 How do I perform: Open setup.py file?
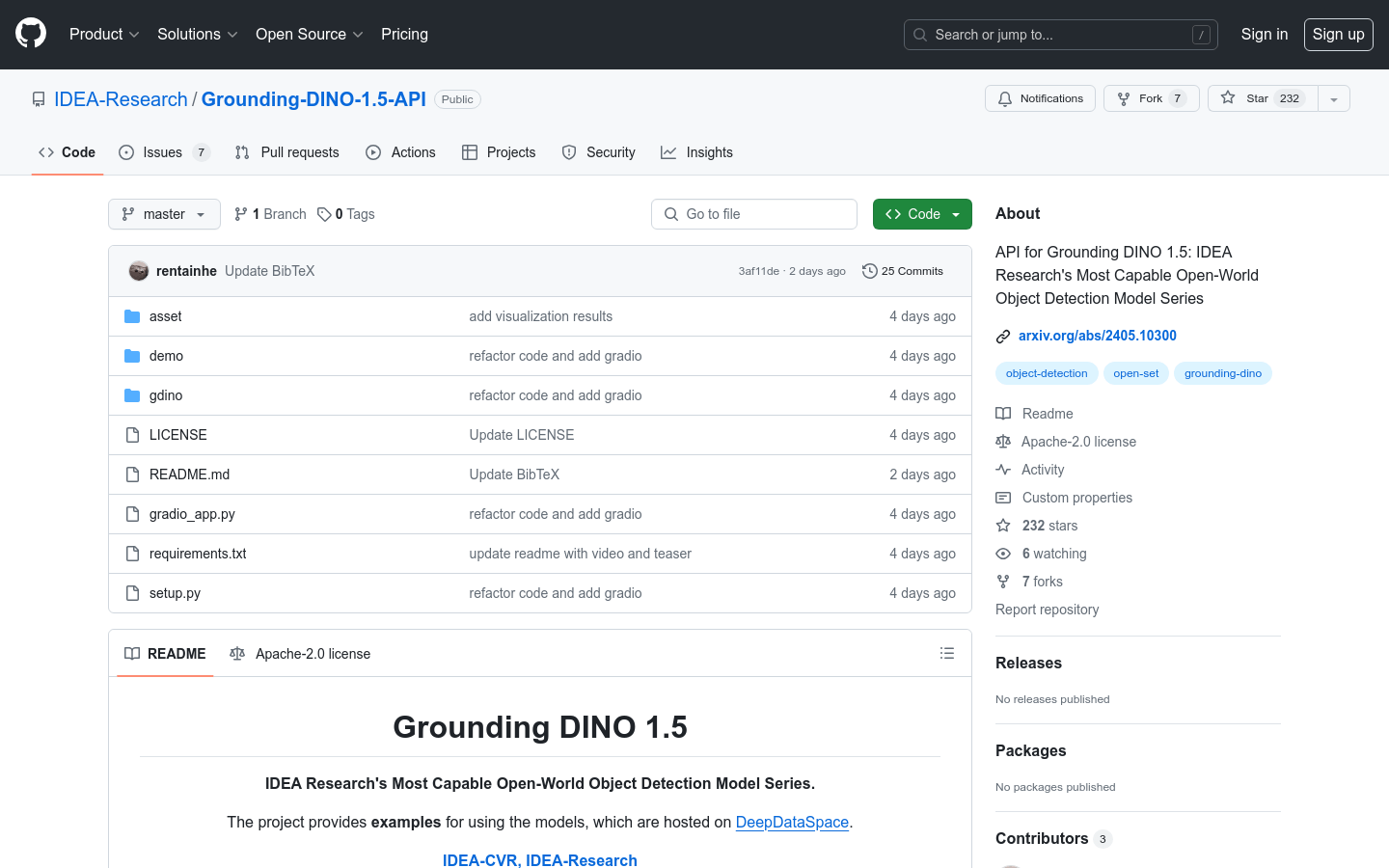[175, 593]
